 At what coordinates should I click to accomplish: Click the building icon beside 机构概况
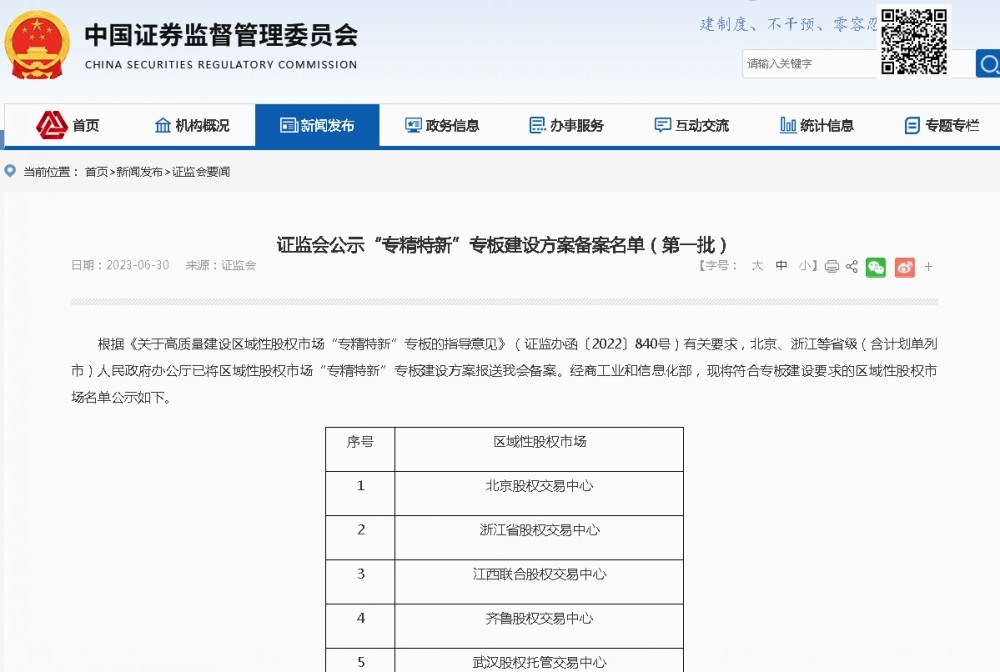163,125
